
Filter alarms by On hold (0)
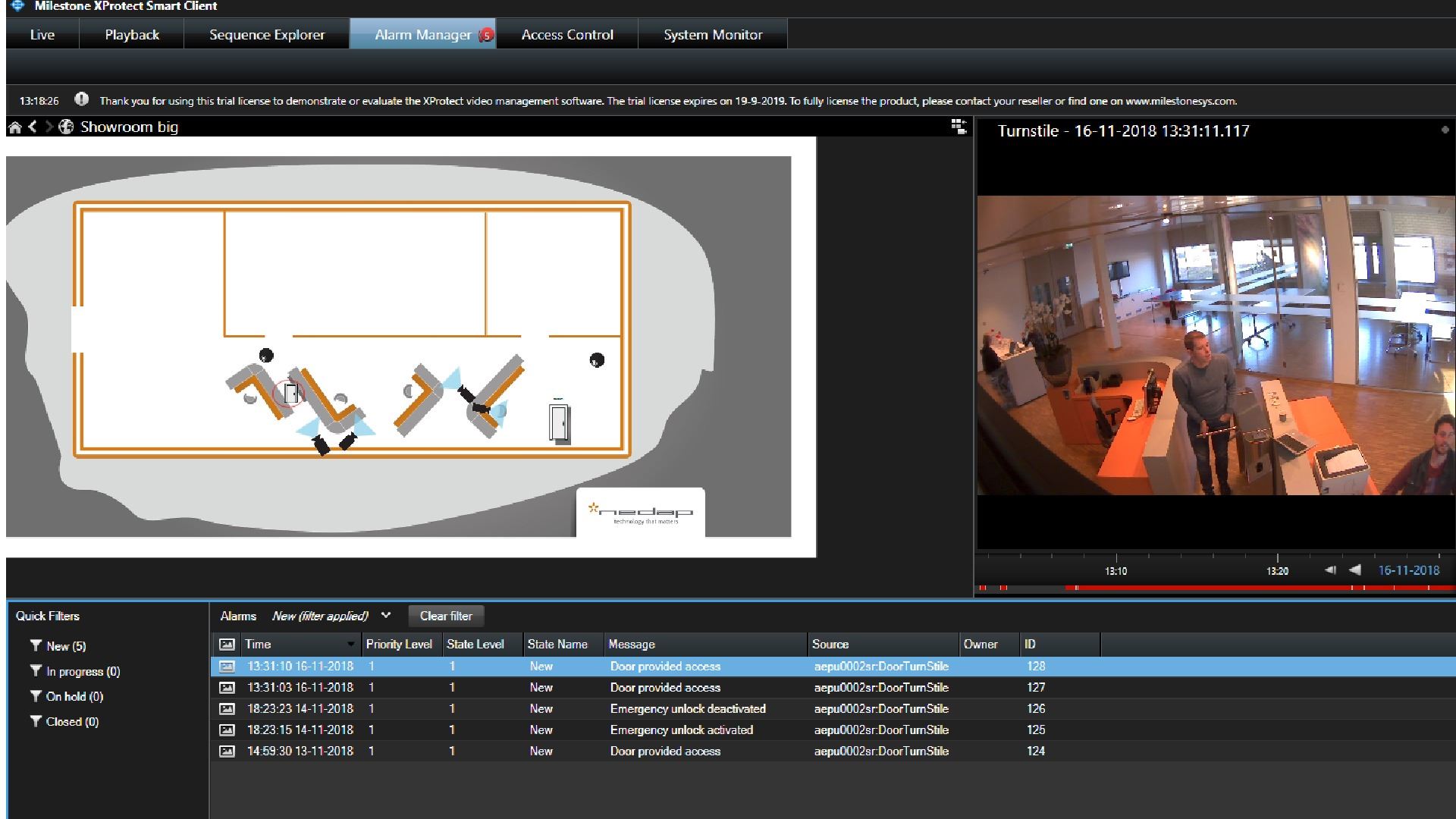[x=67, y=696]
